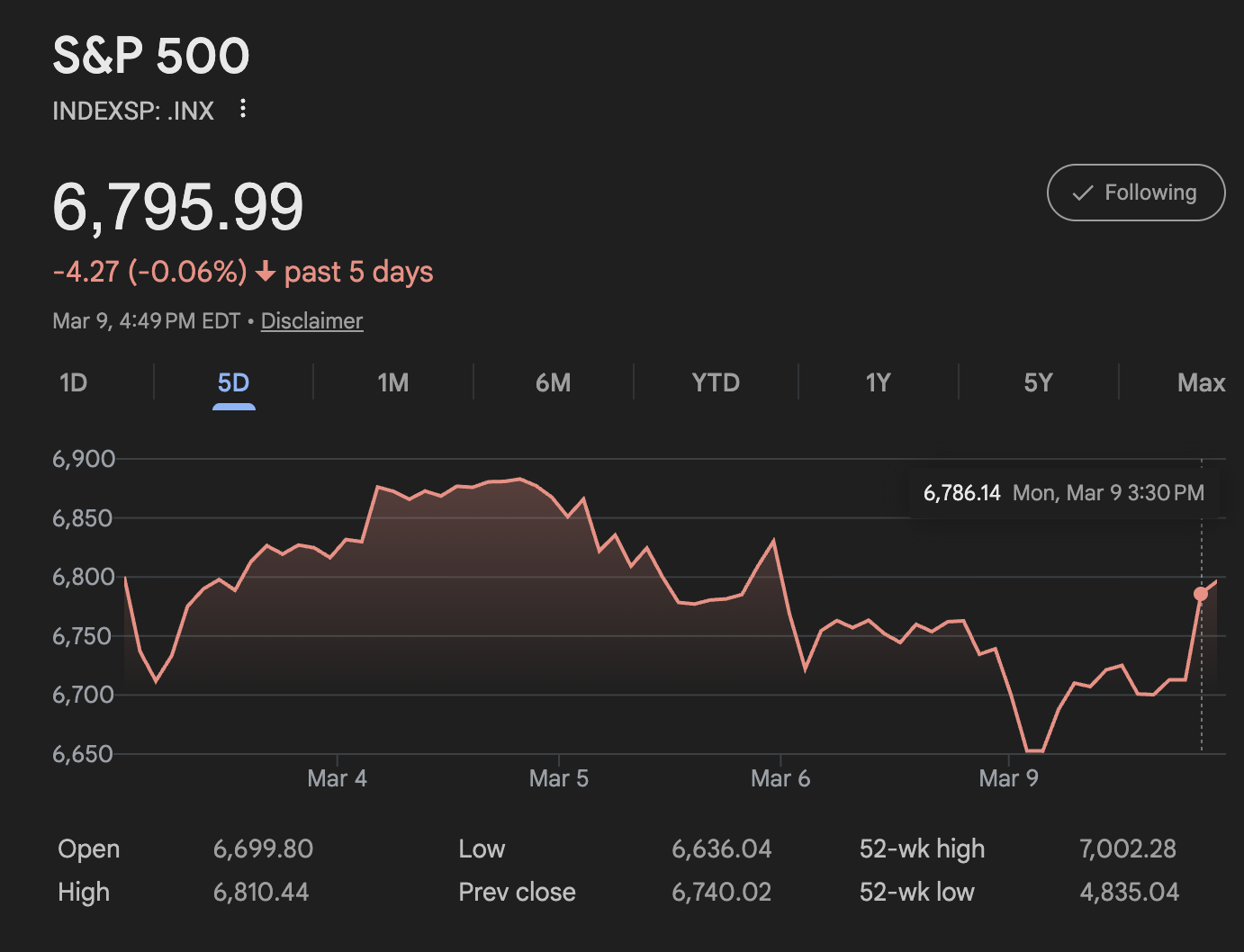This screenshot has height=952, width=1244.
Task: Click the currently active 5D tab
Action: (233, 382)
